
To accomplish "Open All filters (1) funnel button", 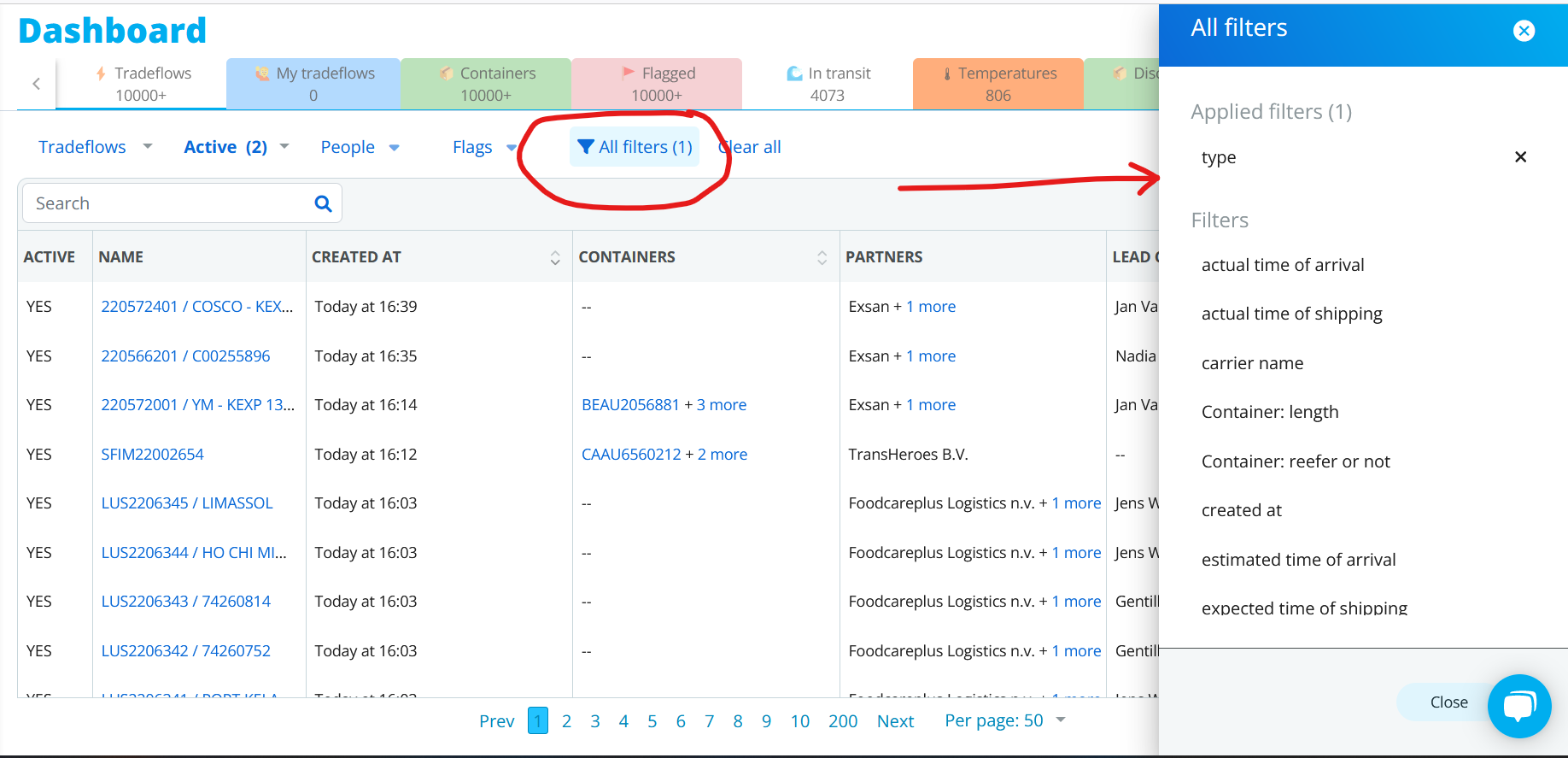I will [x=635, y=147].
